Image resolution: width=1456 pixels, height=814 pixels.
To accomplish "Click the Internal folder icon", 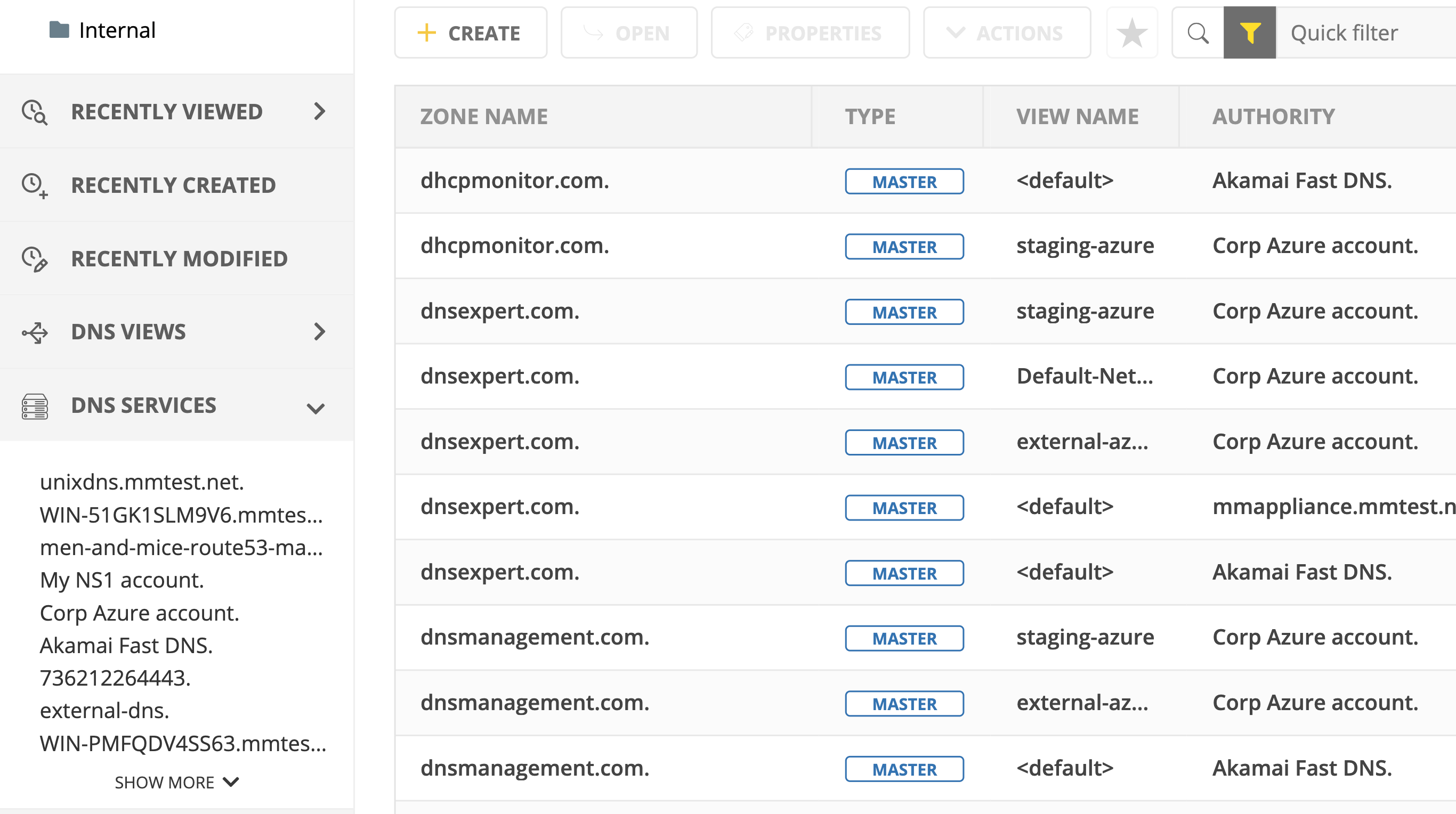I will [x=59, y=29].
